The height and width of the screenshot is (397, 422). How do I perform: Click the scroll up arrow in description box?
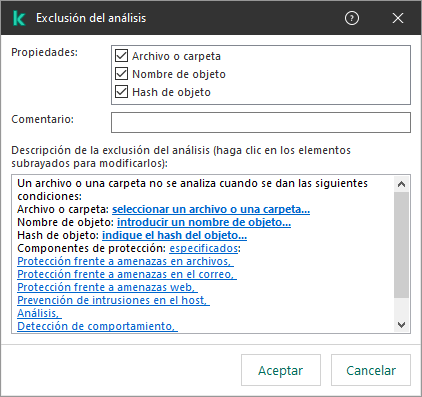pyautogui.click(x=402, y=184)
